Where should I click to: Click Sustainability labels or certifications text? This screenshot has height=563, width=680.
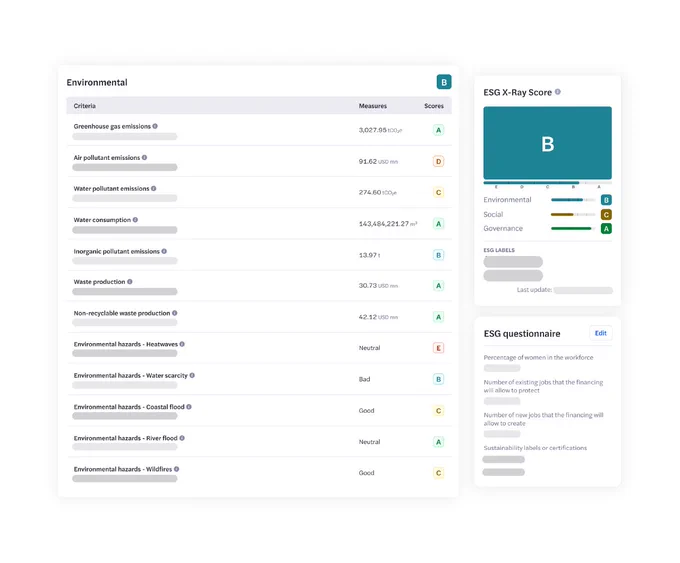point(535,448)
